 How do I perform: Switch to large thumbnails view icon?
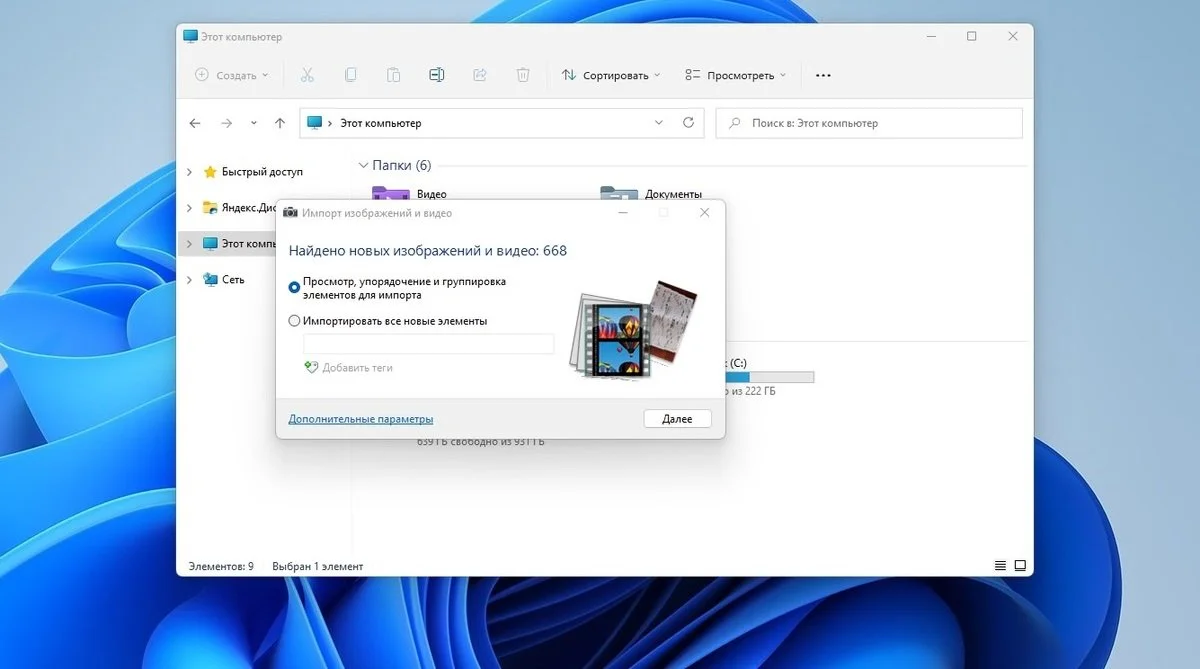[1020, 566]
